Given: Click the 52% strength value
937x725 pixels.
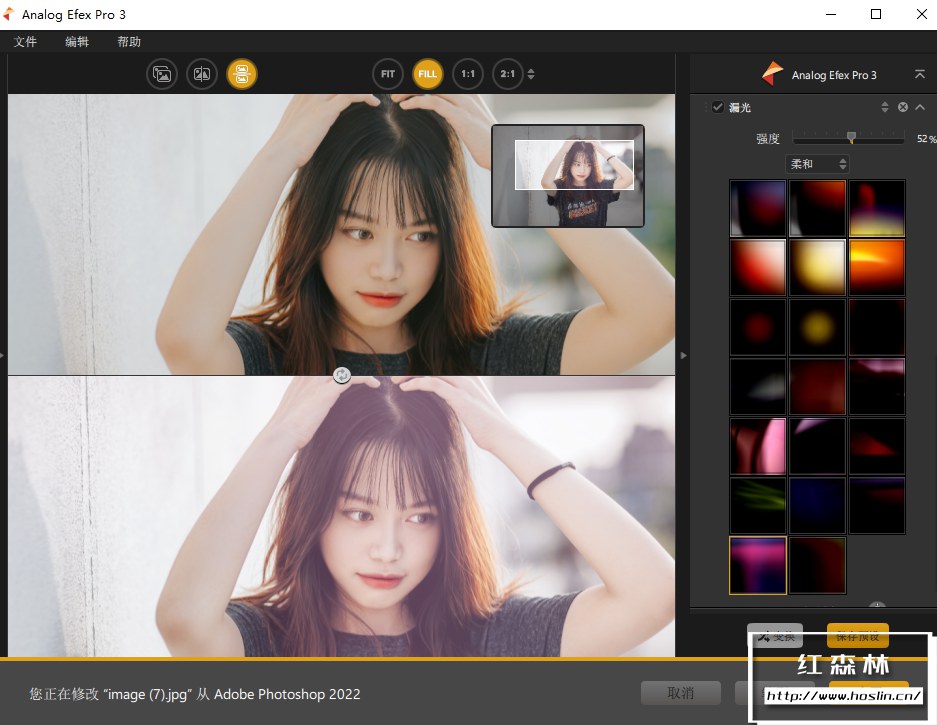Looking at the screenshot, I should [x=926, y=139].
